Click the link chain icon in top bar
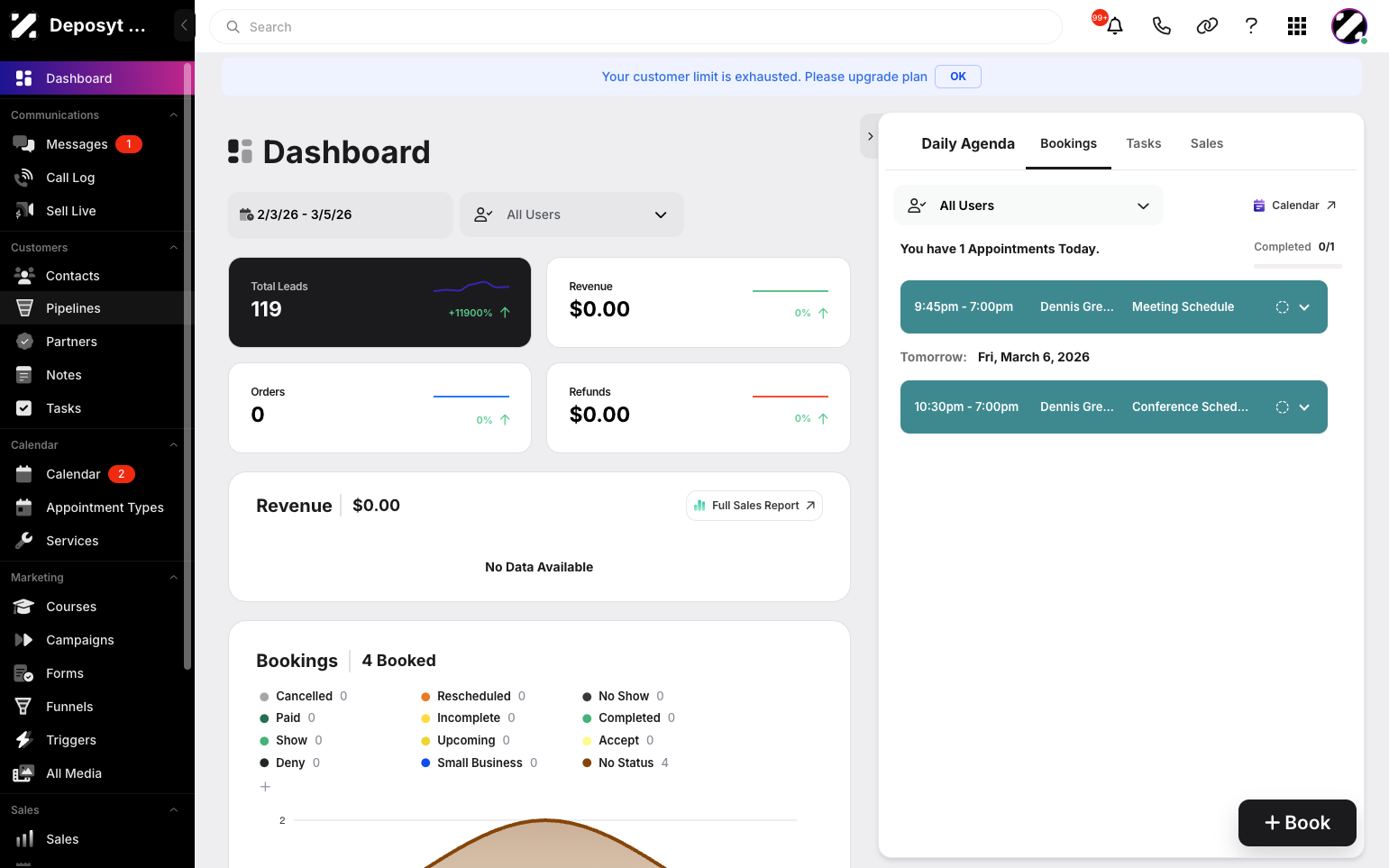Viewport: 1389px width, 868px height. point(1207,26)
